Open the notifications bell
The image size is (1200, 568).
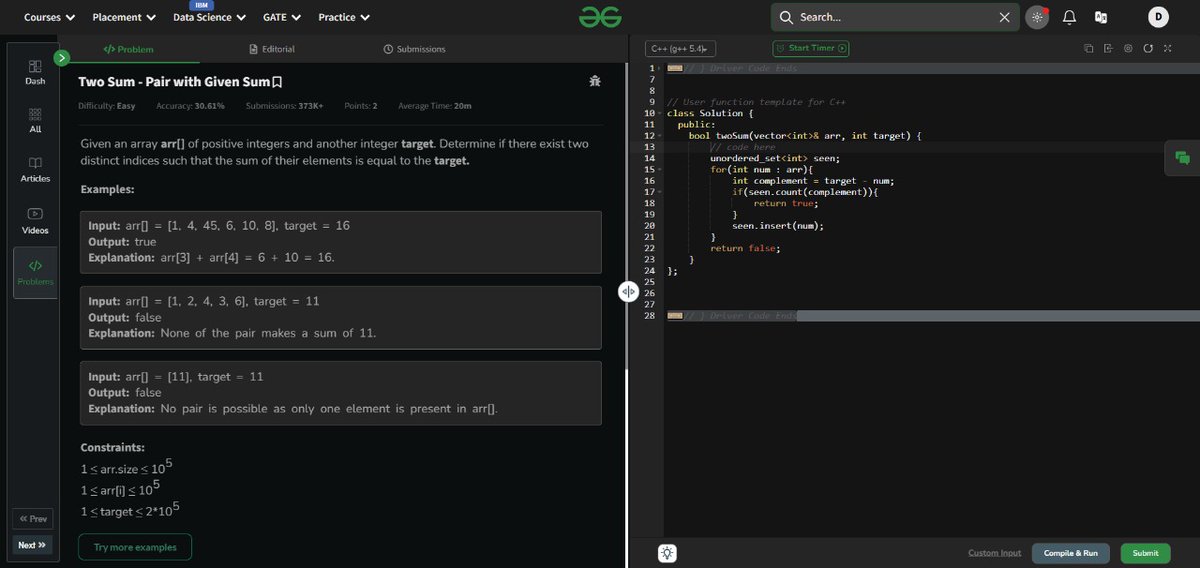click(1069, 17)
